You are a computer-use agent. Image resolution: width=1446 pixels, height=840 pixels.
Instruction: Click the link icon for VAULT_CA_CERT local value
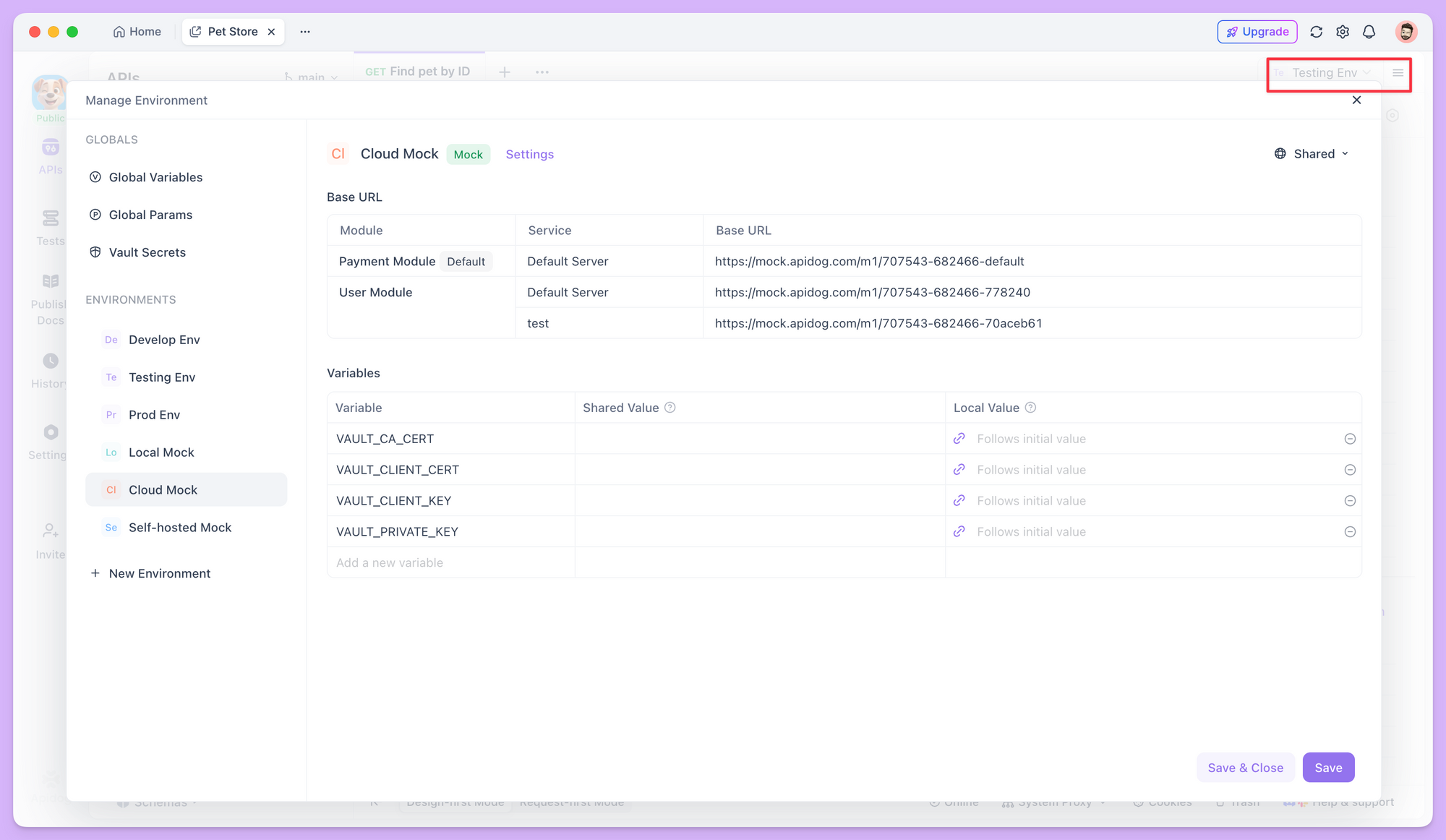959,439
